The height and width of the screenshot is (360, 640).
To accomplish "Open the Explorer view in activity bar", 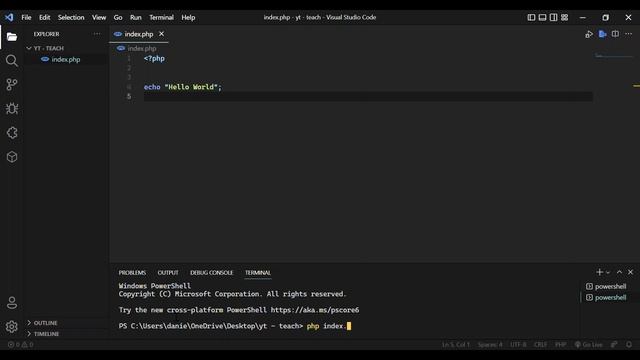I will click(x=12, y=37).
